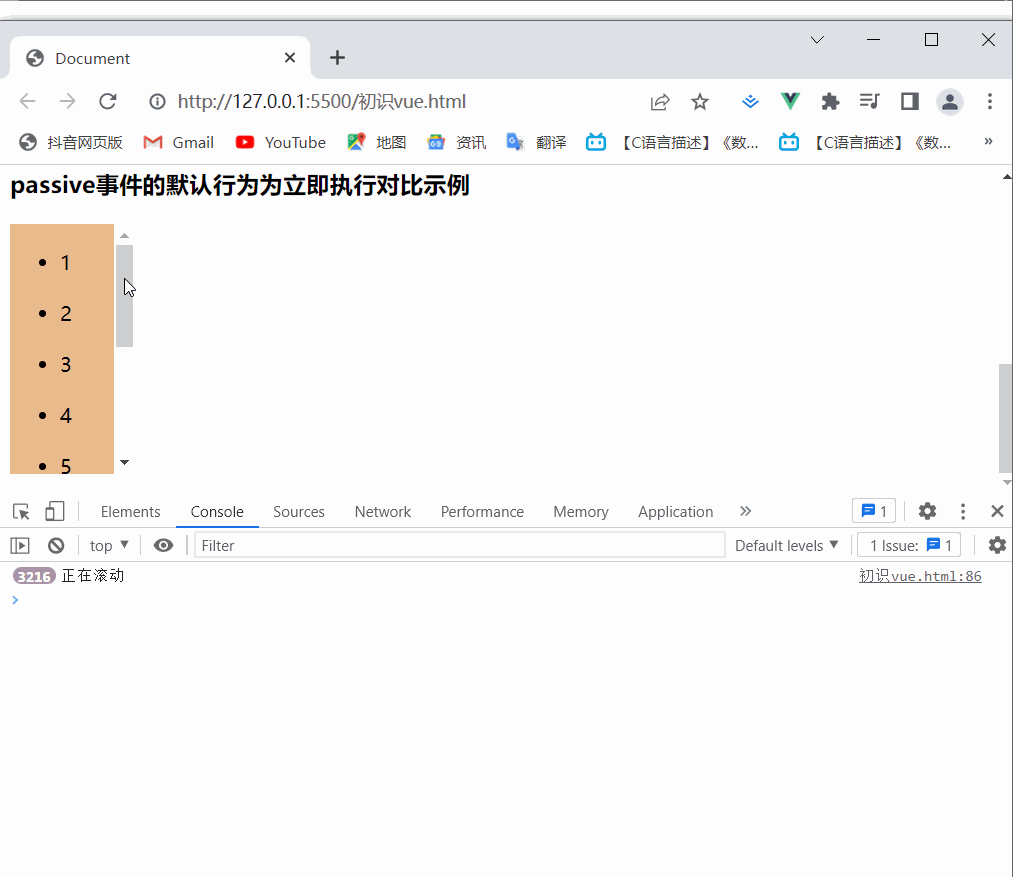The width and height of the screenshot is (1013, 877).
Task: Switch to Console tab
Action: coord(217,512)
